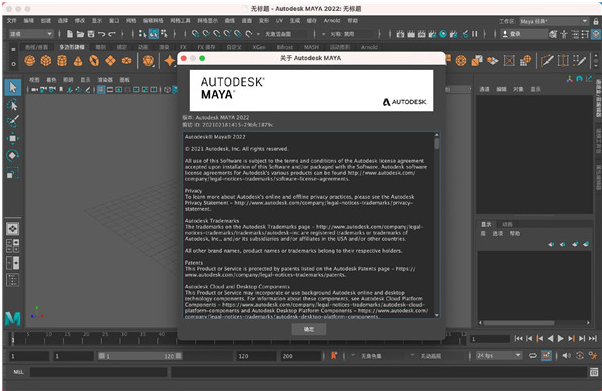Open the menu set dropdown
This screenshot has height=391, width=602.
[31, 34]
